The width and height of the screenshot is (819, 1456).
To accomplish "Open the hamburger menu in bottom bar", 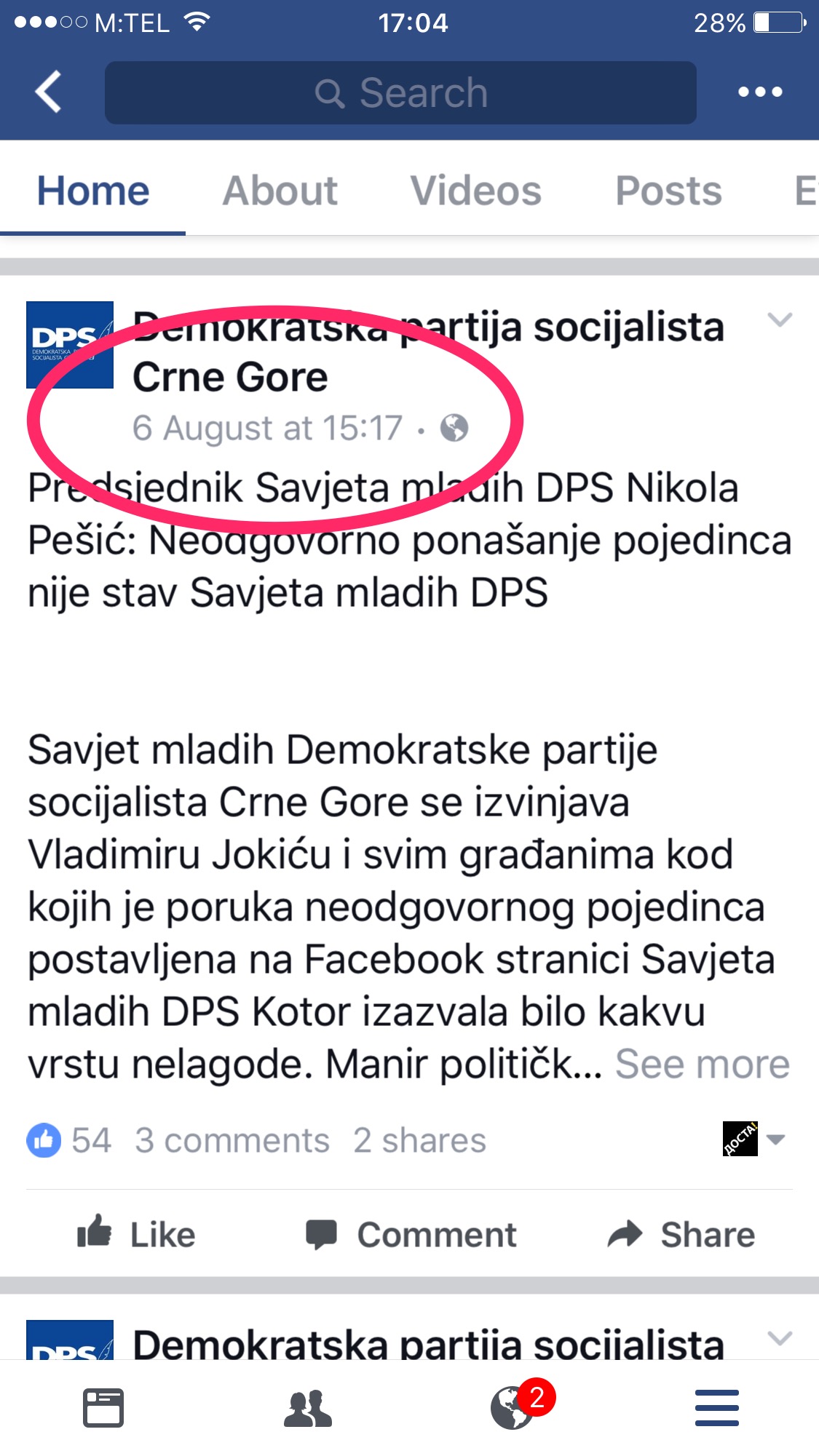I will tap(717, 1408).
